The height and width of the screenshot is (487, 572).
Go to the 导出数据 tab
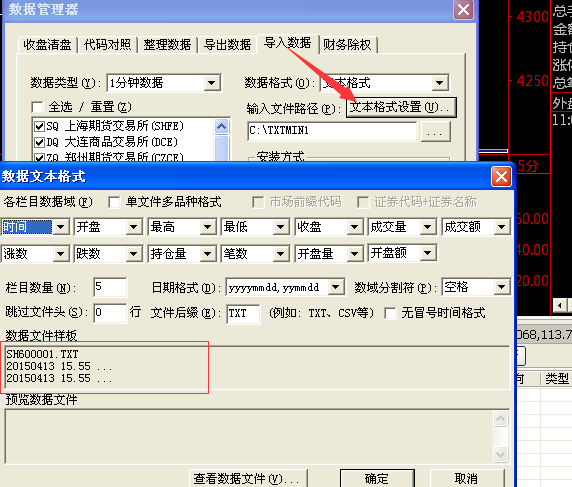pos(227,45)
